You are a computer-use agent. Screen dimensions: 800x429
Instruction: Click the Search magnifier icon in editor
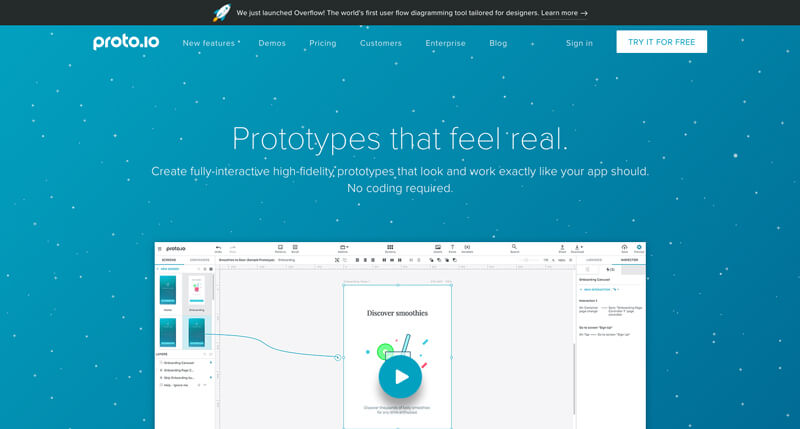(x=514, y=248)
